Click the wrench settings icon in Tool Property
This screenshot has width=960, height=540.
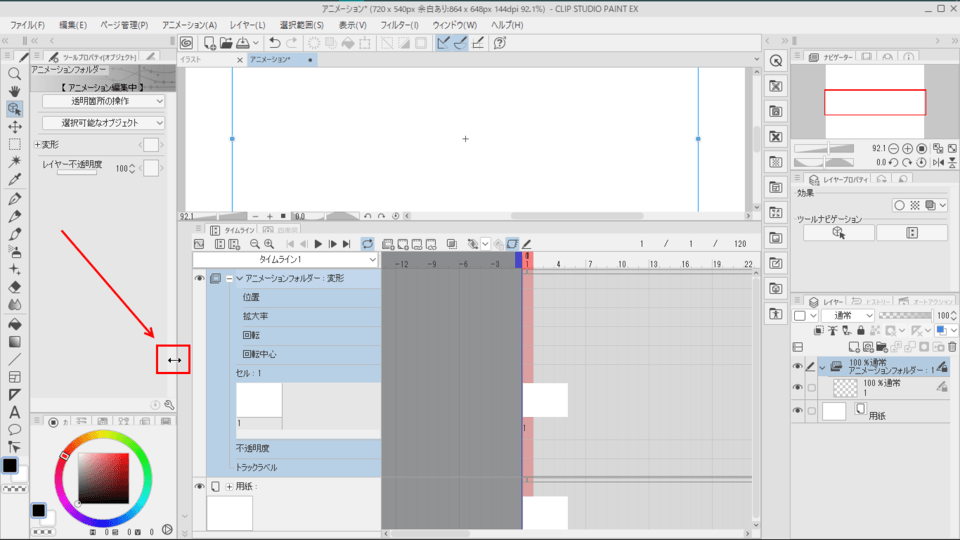(170, 405)
